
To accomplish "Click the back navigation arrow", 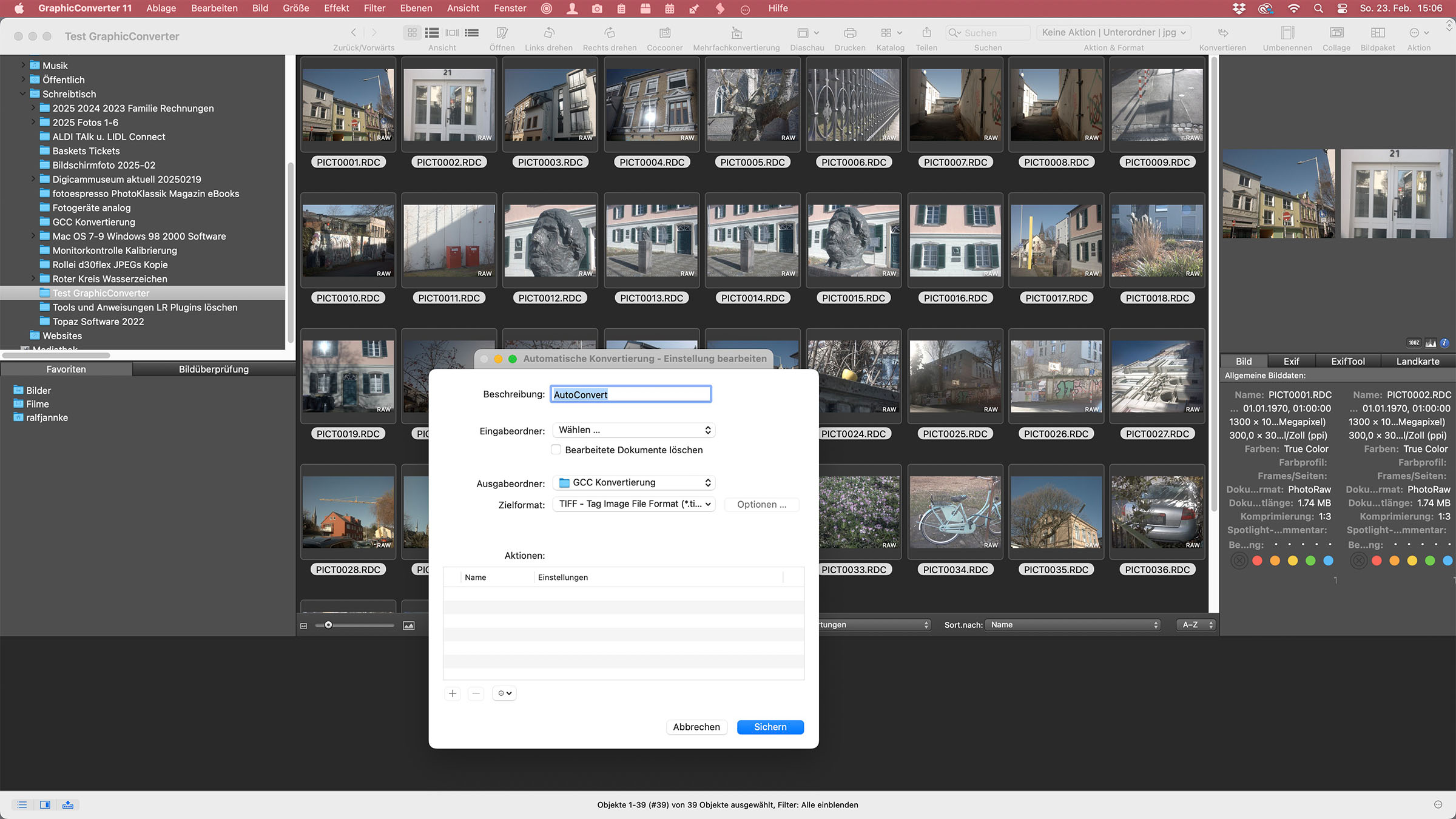I will pyautogui.click(x=354, y=33).
